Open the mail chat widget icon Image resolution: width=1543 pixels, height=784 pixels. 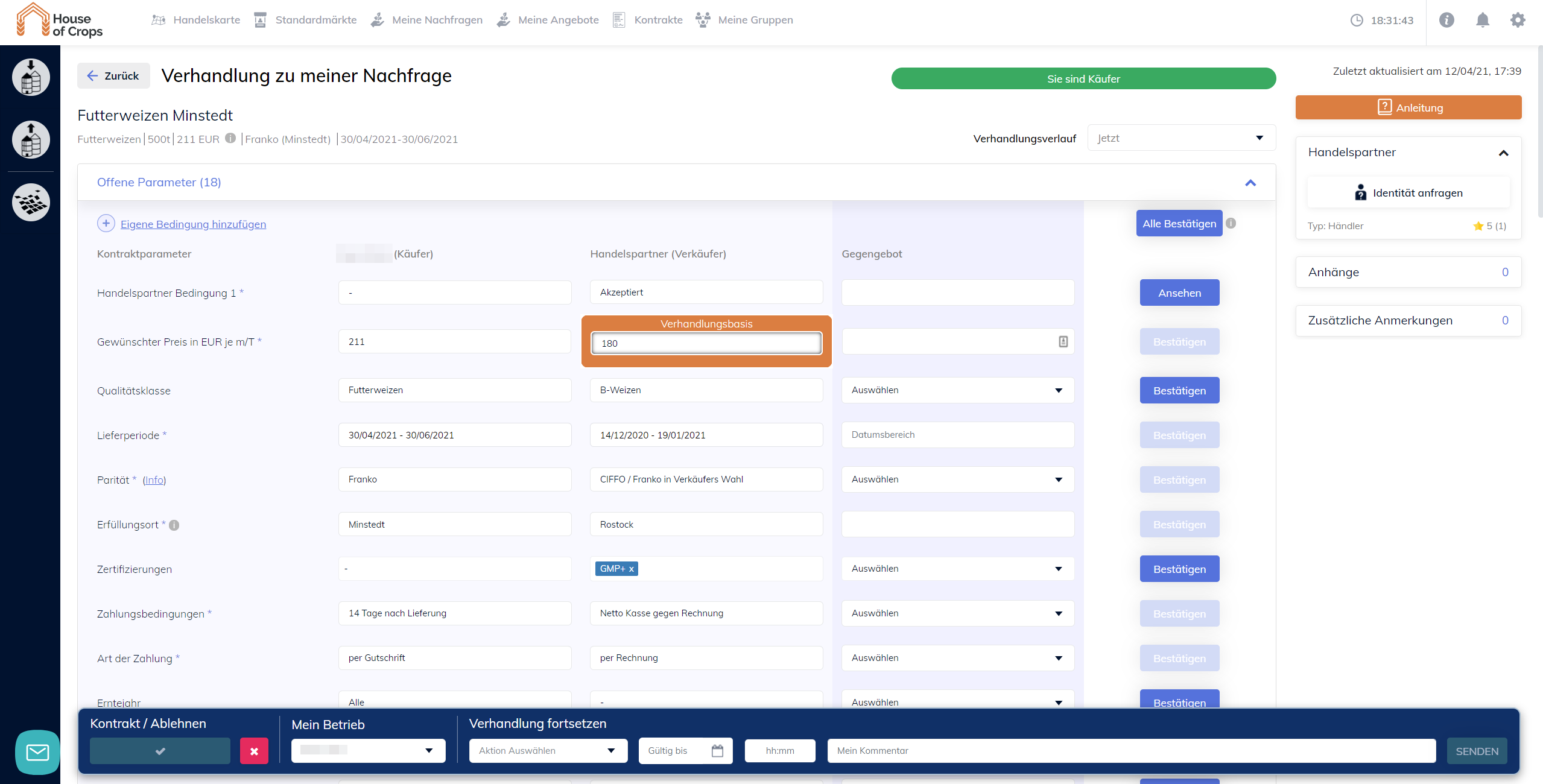click(x=37, y=752)
